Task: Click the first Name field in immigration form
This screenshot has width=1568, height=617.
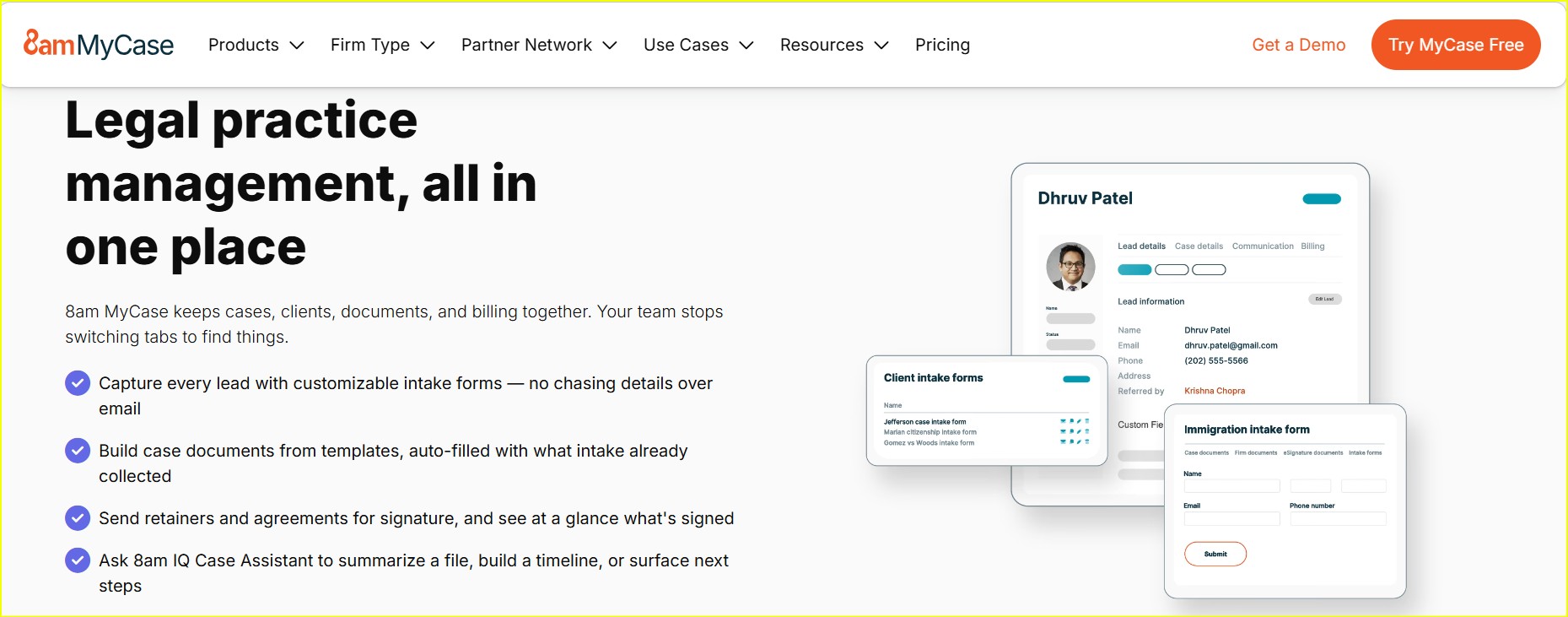Action: pos(1231,486)
